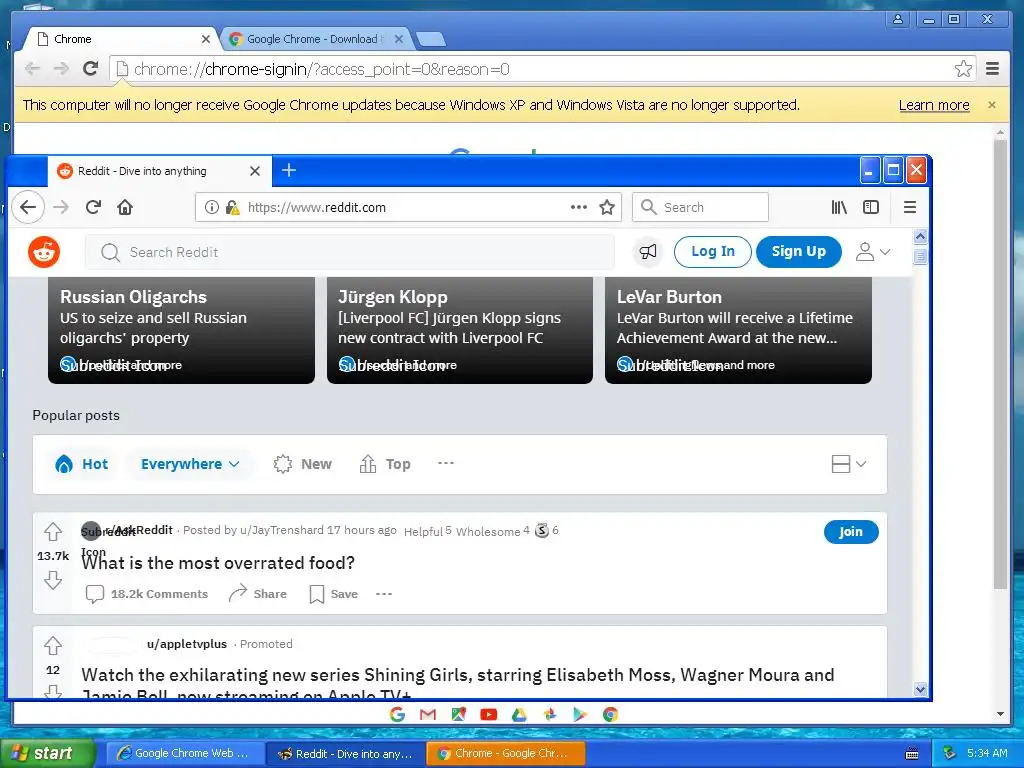The height and width of the screenshot is (768, 1024).
Task: Open the LeVar Burton trending card
Action: click(x=738, y=330)
